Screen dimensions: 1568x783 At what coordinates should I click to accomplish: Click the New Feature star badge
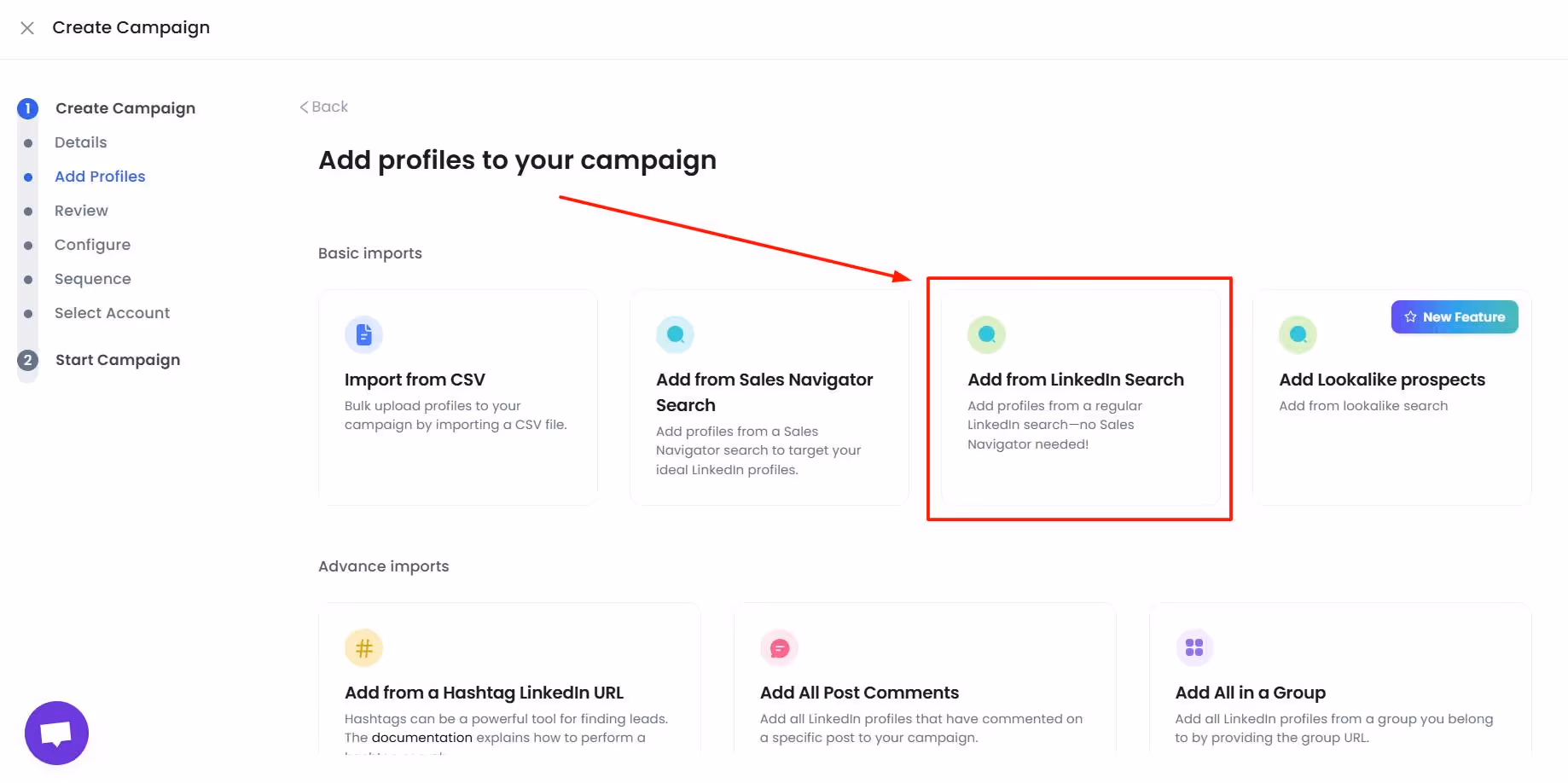tap(1454, 316)
